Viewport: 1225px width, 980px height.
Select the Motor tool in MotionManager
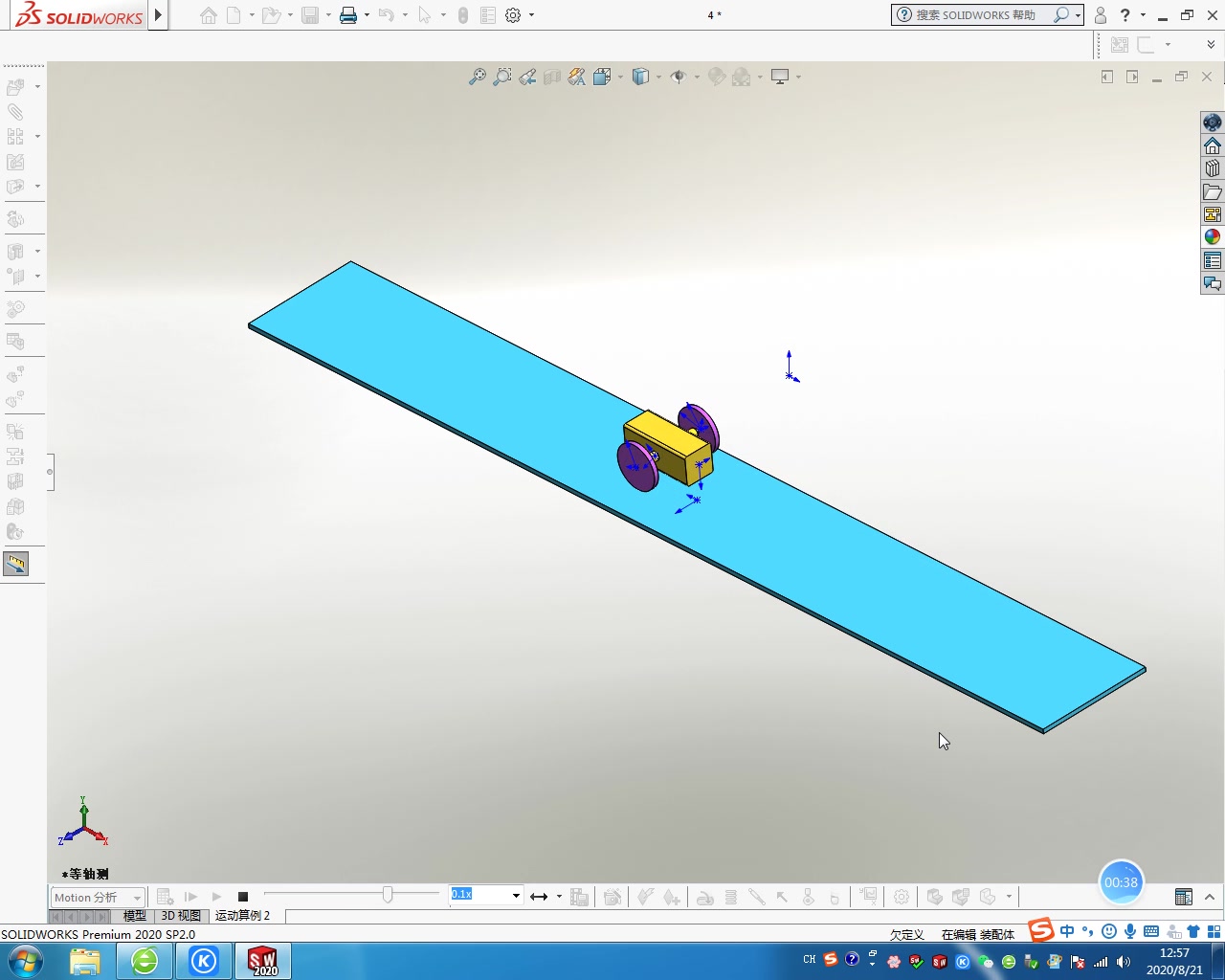(704, 897)
